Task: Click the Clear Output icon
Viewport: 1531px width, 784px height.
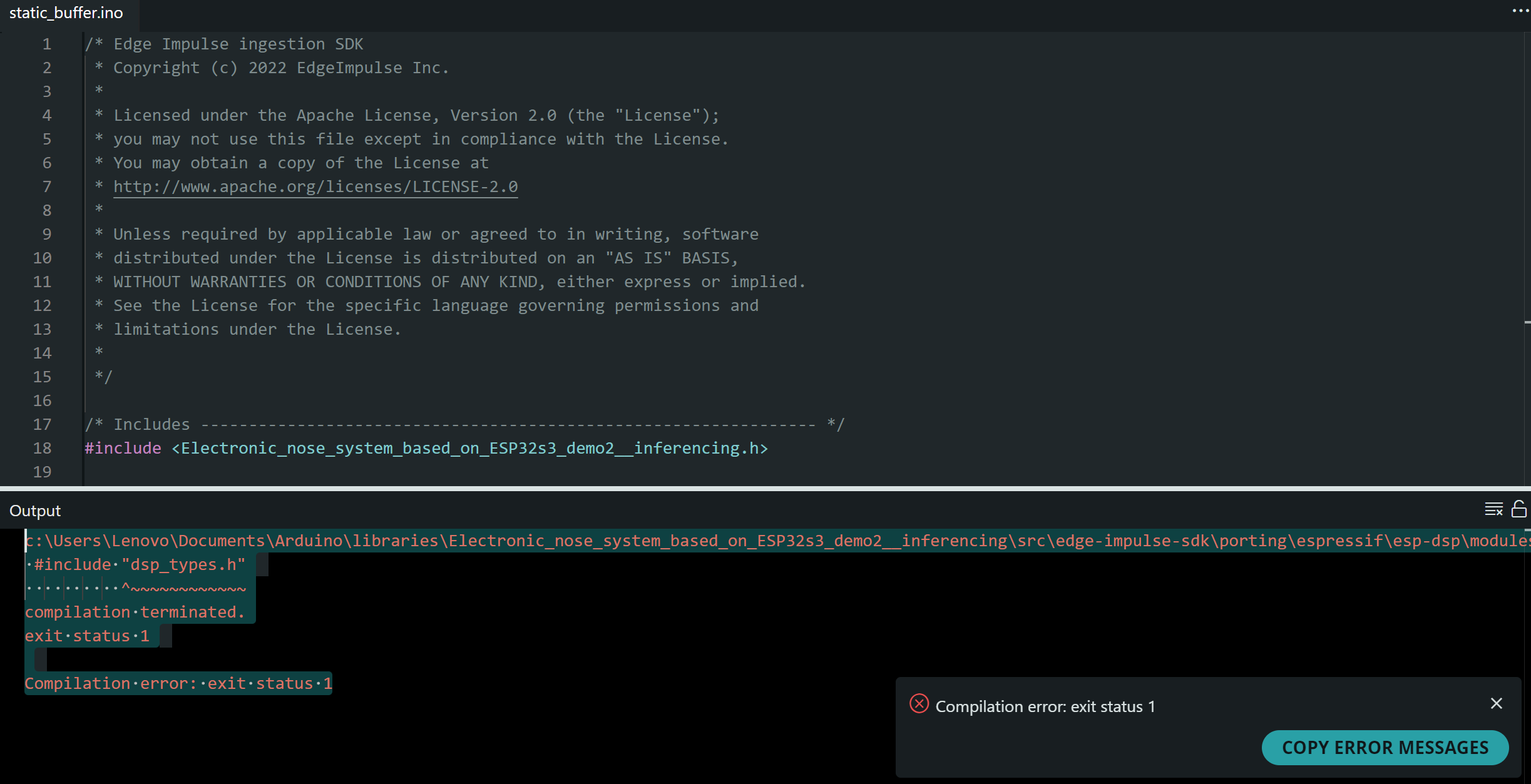Action: tap(1493, 509)
